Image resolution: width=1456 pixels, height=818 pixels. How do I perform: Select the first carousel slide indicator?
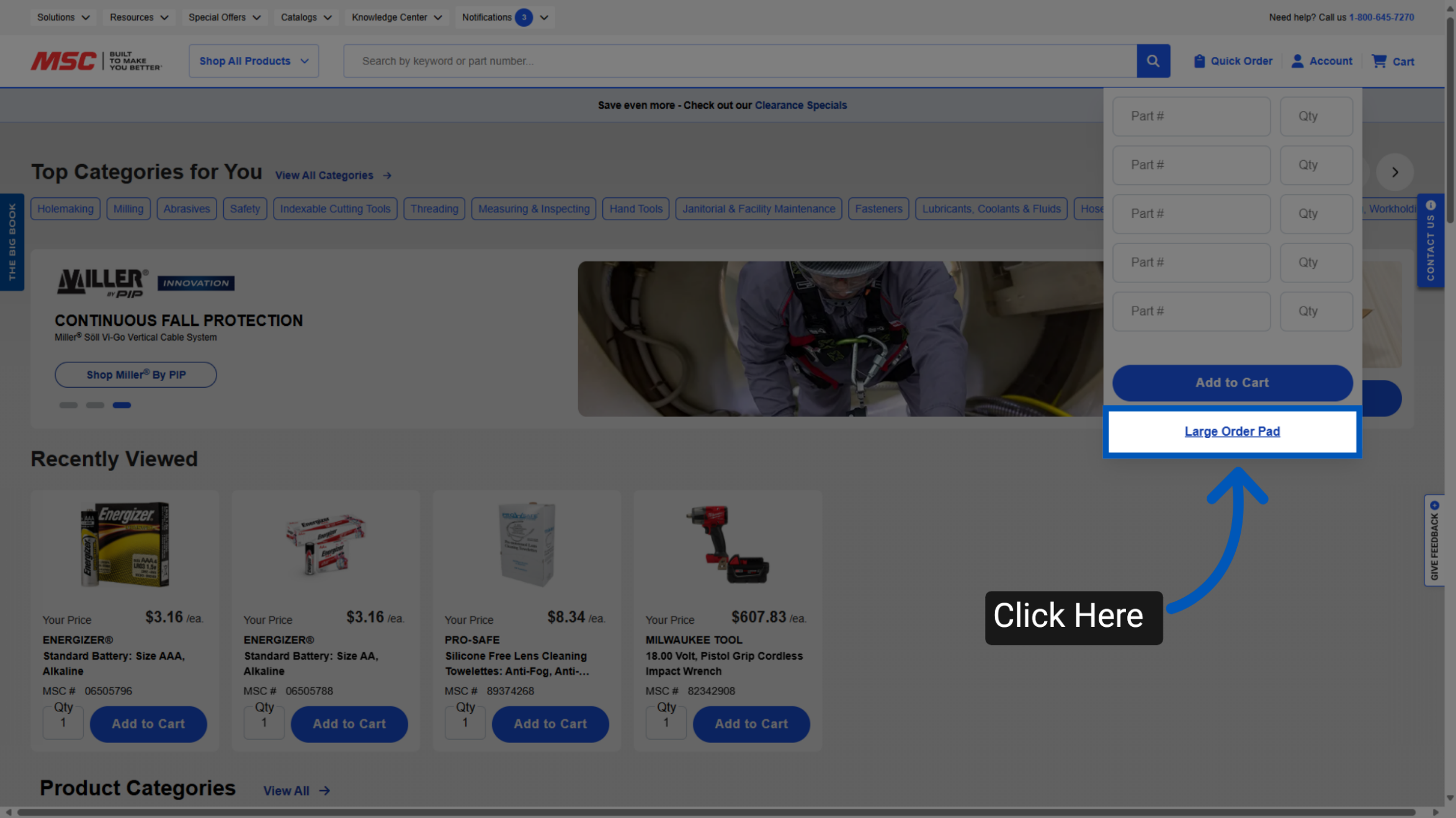click(x=68, y=405)
